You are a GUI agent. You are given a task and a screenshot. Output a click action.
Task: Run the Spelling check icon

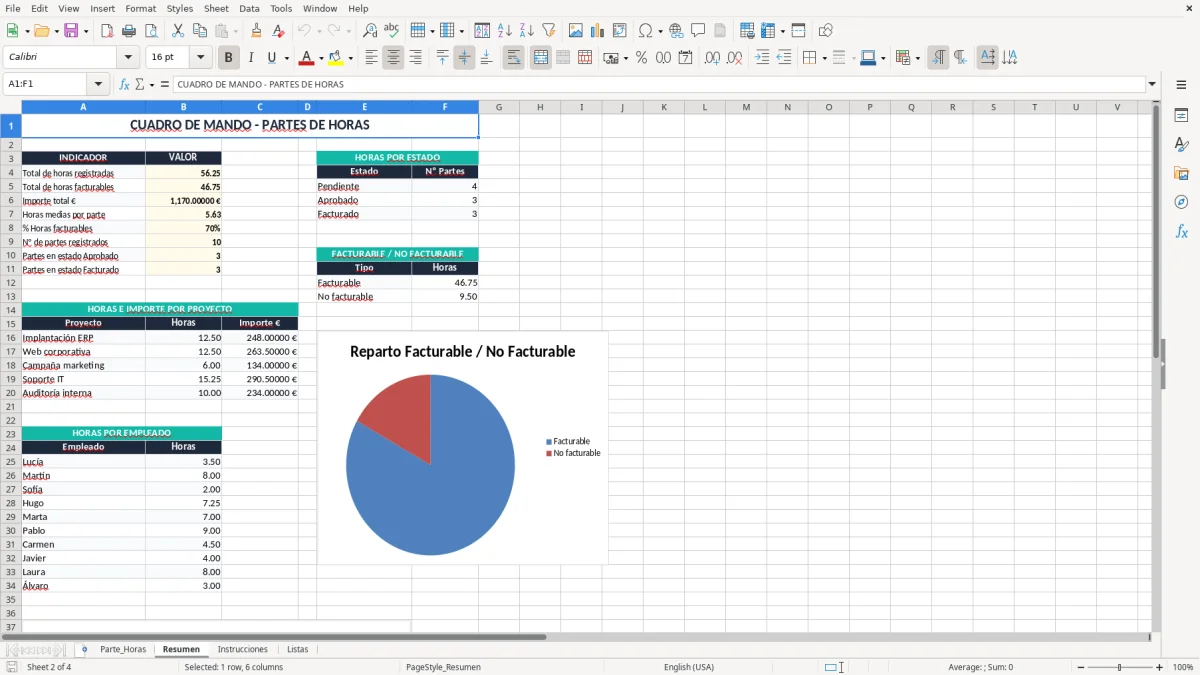[x=392, y=31]
